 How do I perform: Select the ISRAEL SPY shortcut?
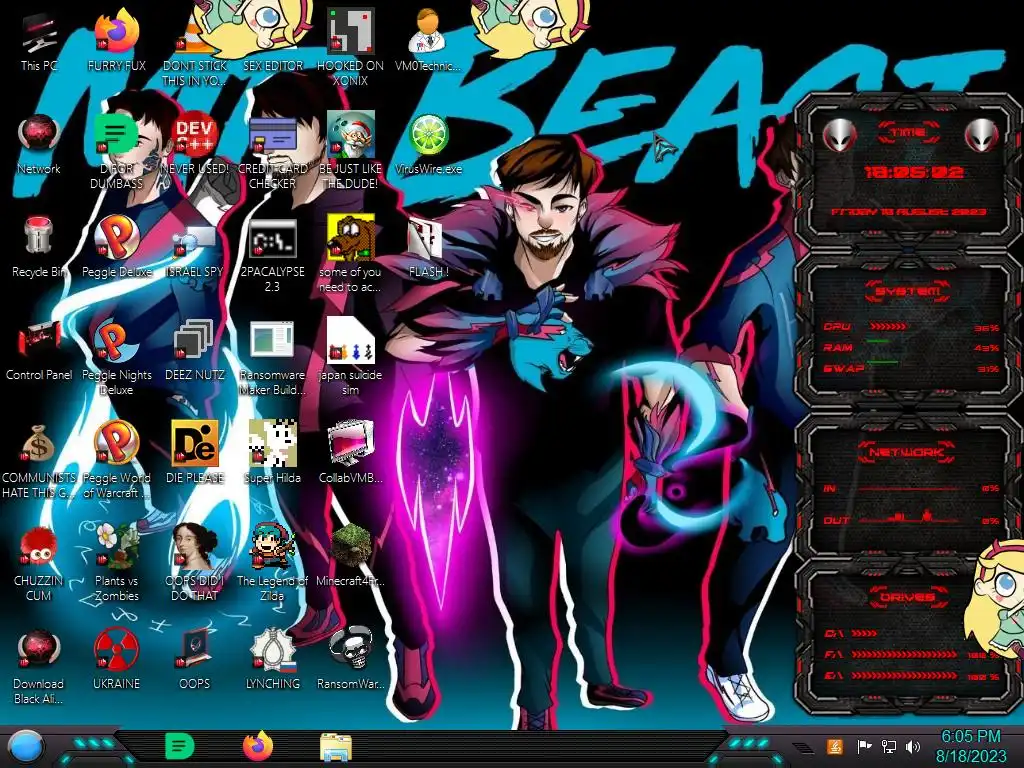point(194,242)
